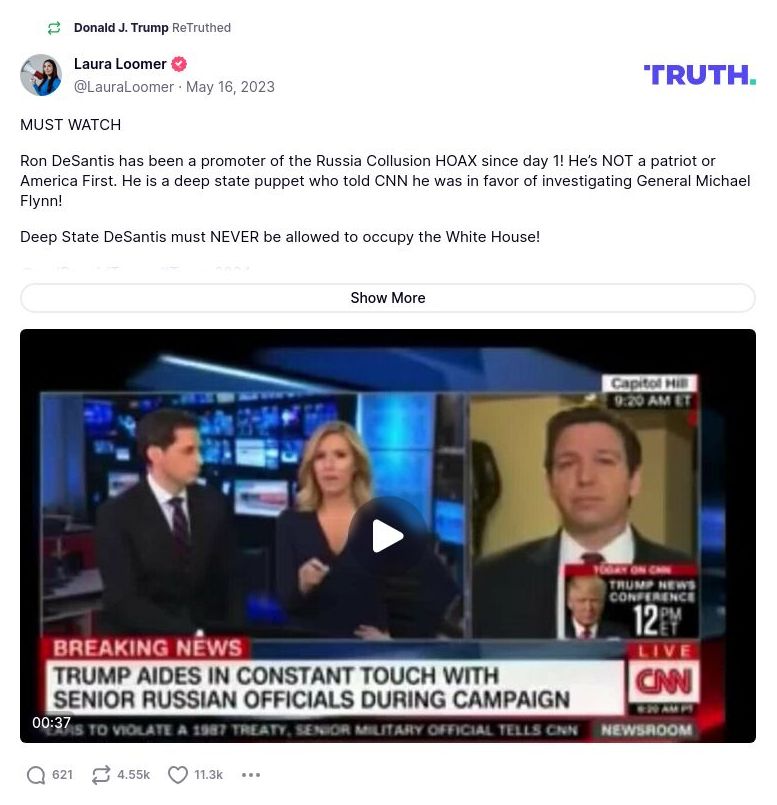Open the May 16, 2023 timestamp
Screen dimensions: 777x805
click(230, 87)
